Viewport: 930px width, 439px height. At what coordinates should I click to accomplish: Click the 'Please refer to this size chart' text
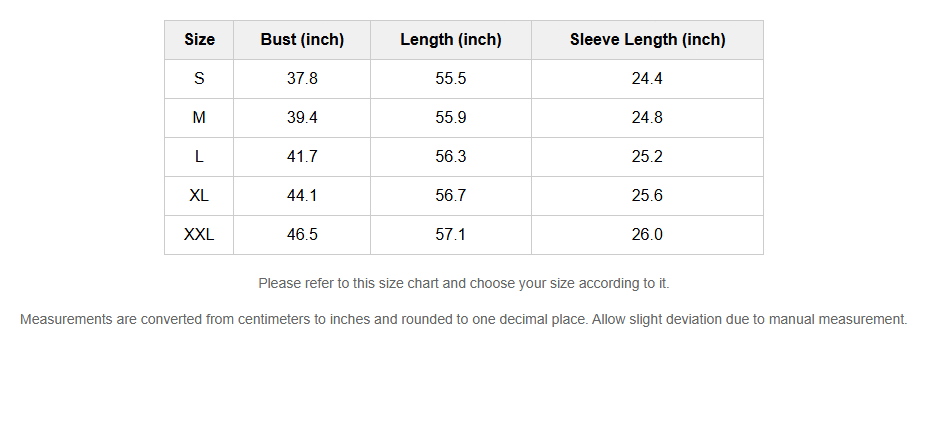click(x=464, y=284)
